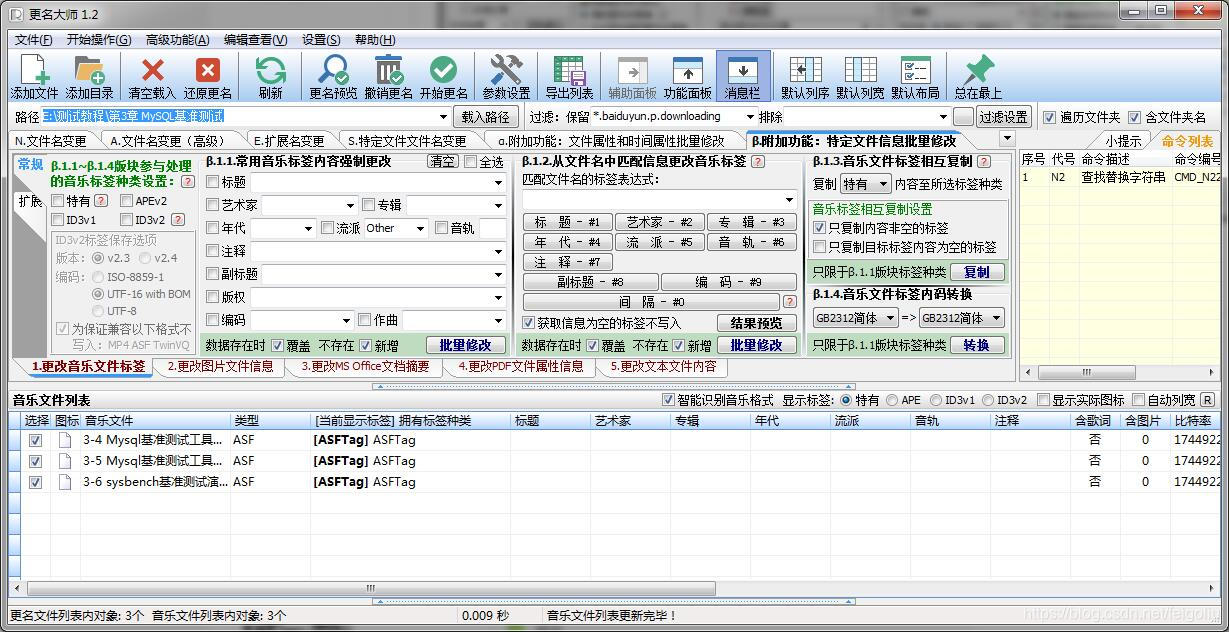Screen dimensions: 1229x632
Task: Switch to N.文件名变更 tab
Action: (x=51, y=141)
